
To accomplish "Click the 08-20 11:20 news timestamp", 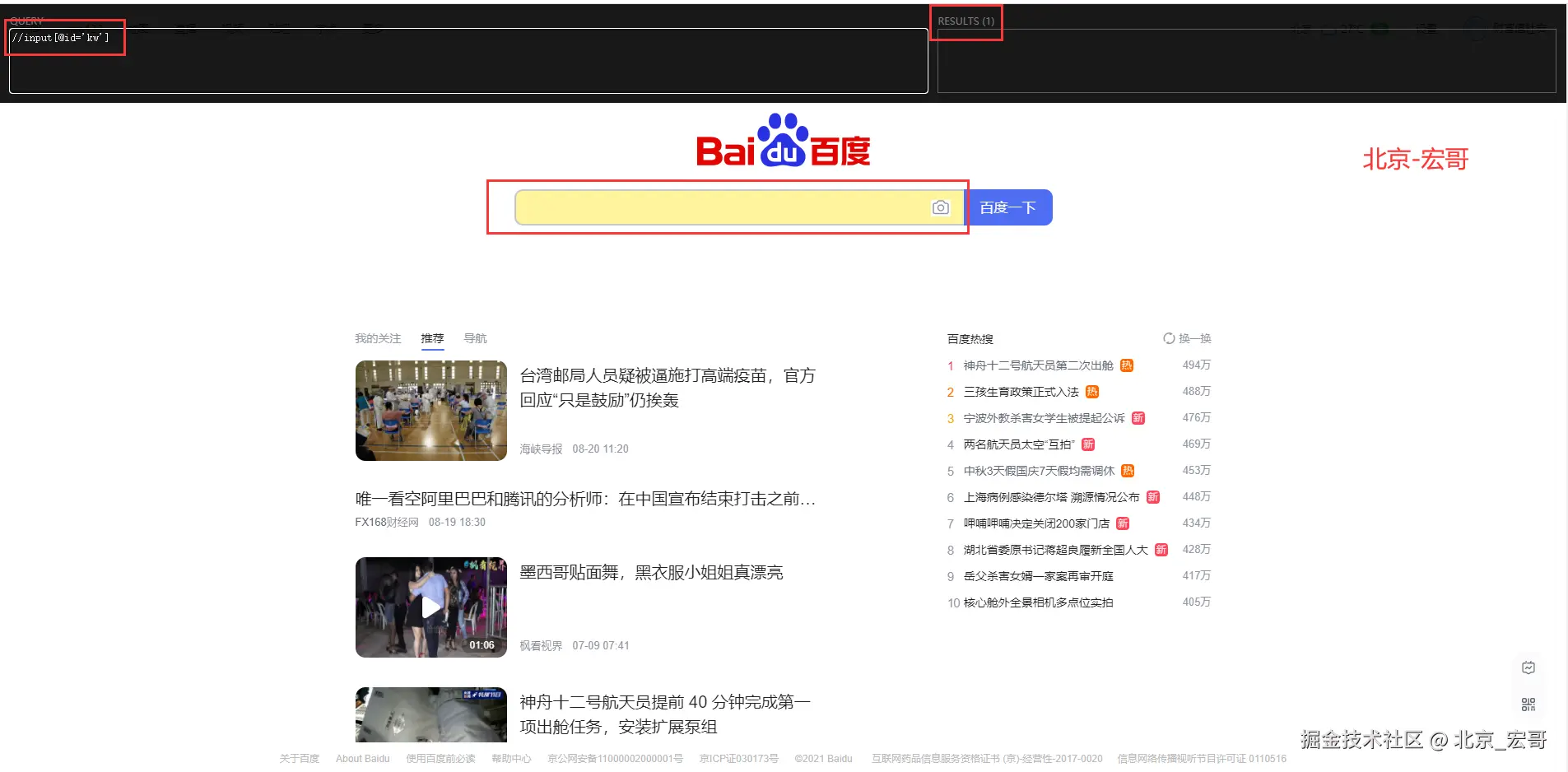I will click(600, 449).
